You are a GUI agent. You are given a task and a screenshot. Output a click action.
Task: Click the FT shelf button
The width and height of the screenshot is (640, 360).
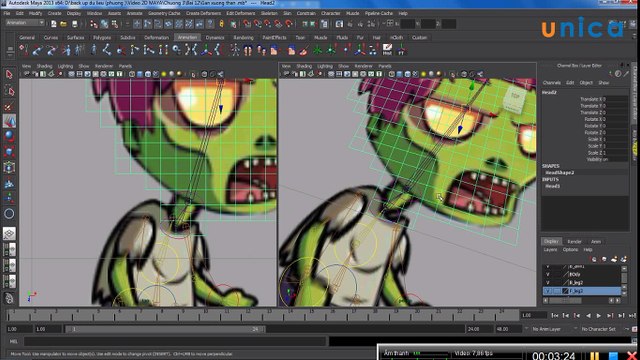click(x=401, y=50)
